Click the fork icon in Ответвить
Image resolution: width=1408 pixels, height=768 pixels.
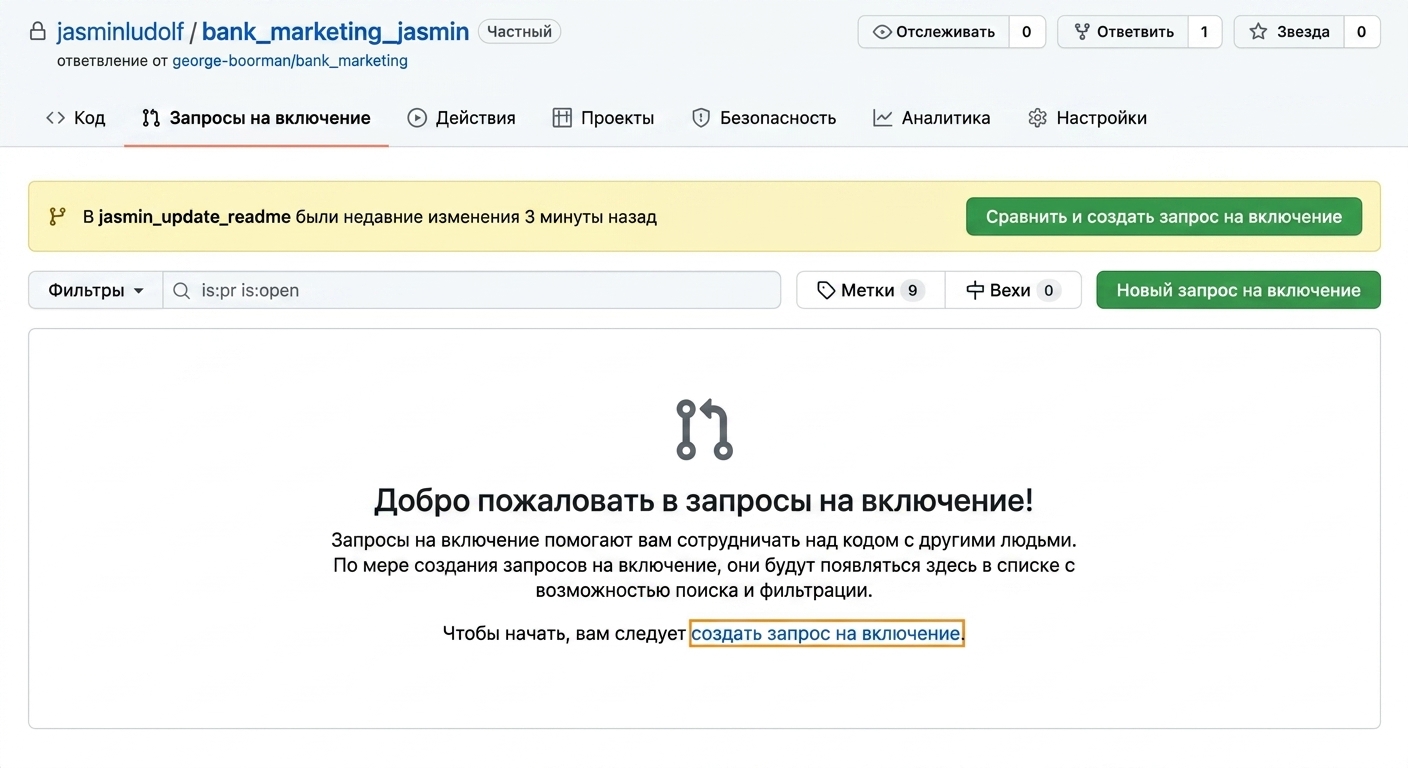(1082, 32)
